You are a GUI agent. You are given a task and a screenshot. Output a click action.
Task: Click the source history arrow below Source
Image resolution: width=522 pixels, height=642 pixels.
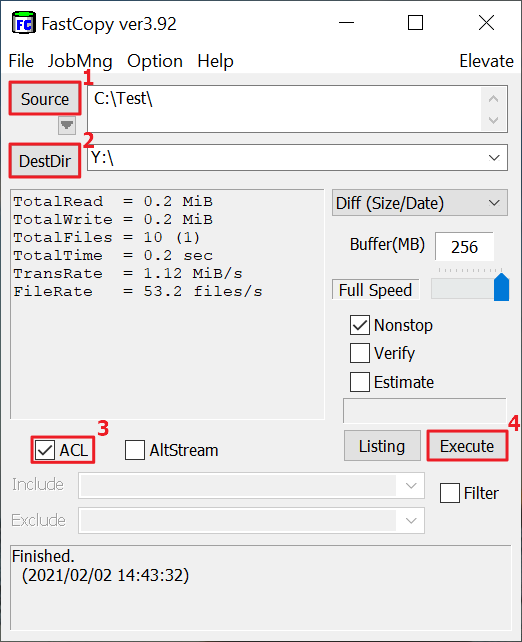(67, 125)
